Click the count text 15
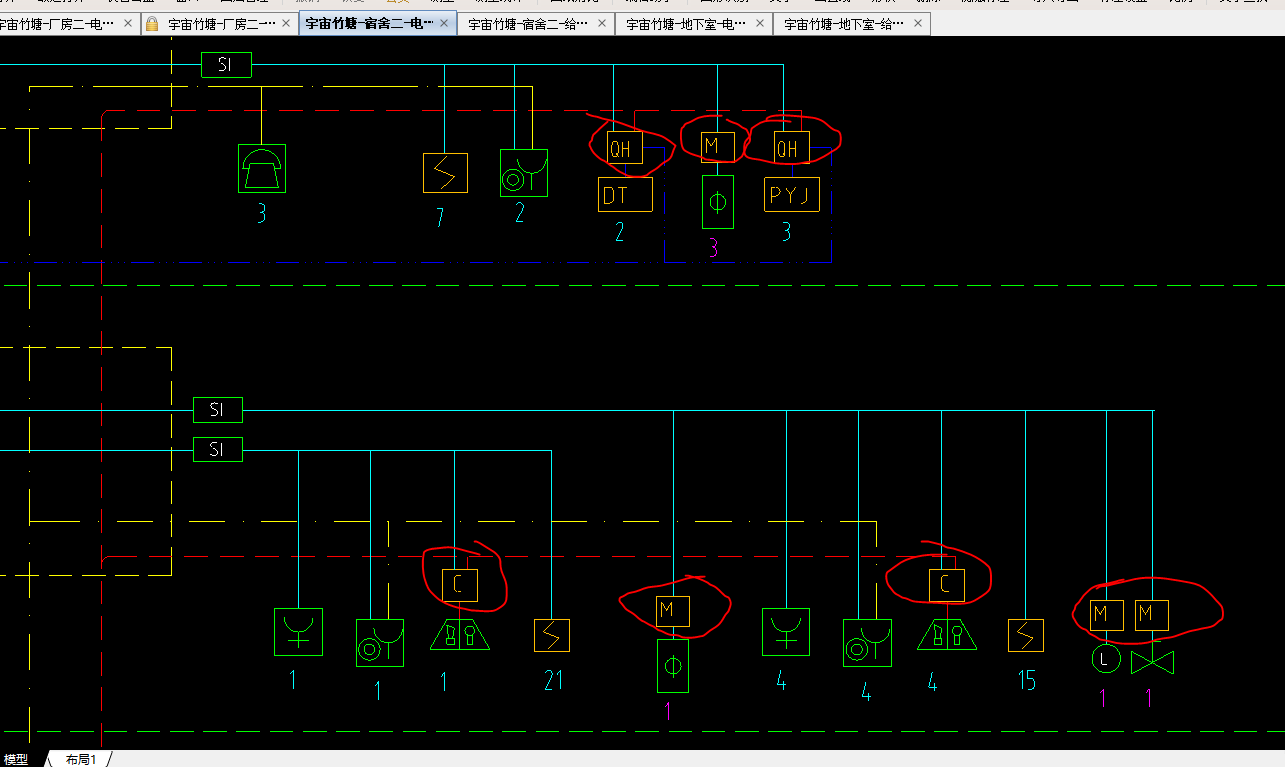Viewport: 1285px width, 767px height. [1027, 682]
